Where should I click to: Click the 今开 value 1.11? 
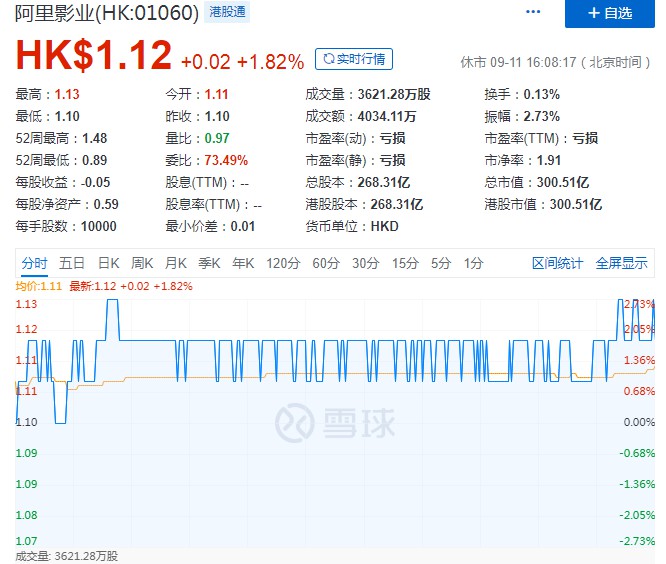[x=217, y=94]
